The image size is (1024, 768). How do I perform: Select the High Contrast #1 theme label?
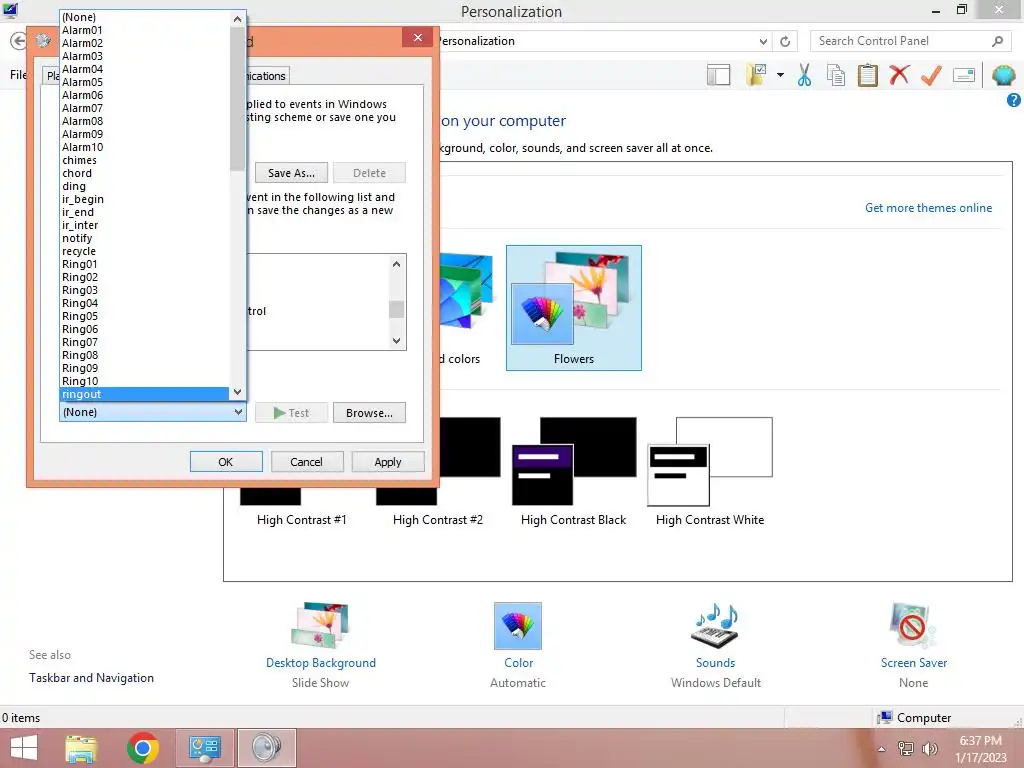[x=302, y=520]
